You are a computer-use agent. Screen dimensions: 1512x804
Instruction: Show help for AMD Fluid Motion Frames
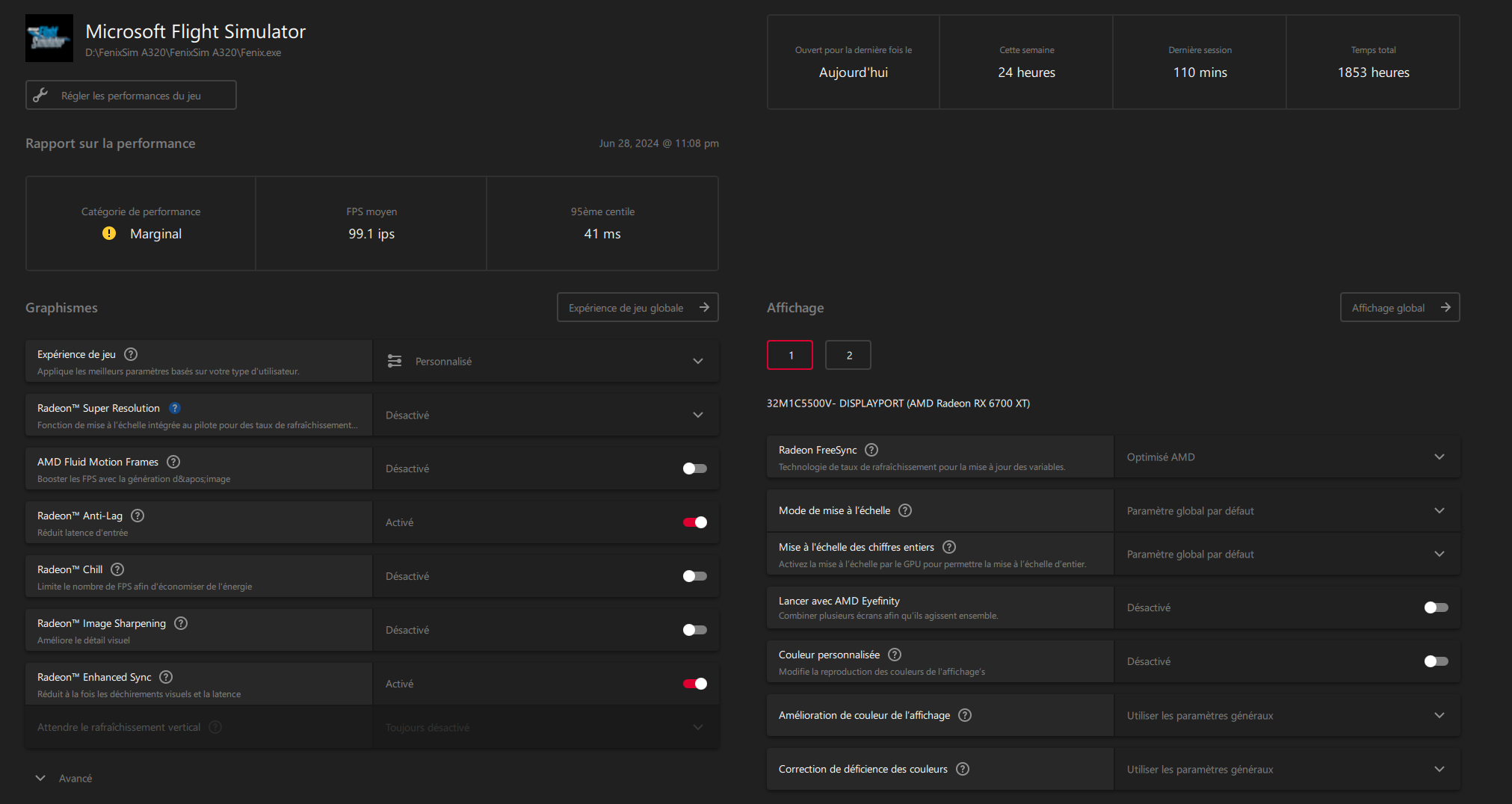tap(173, 462)
